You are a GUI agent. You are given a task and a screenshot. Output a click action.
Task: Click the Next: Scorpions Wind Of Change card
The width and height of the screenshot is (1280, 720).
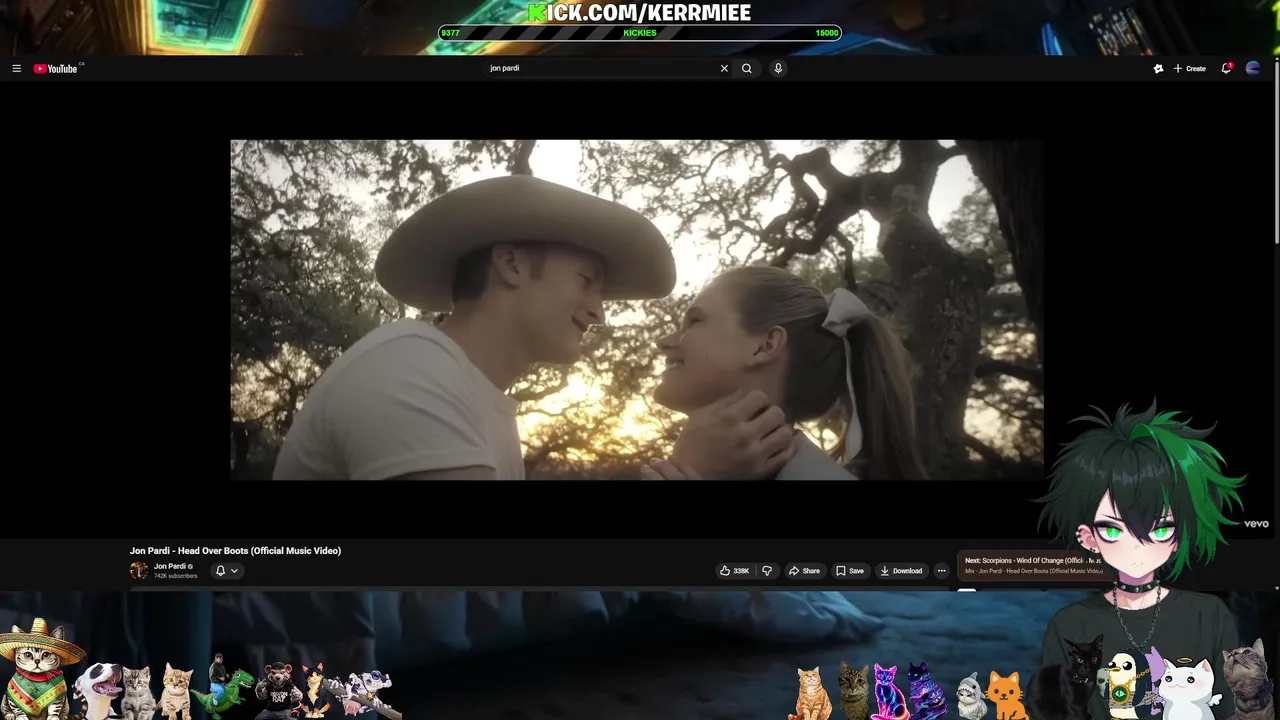coord(1033,565)
